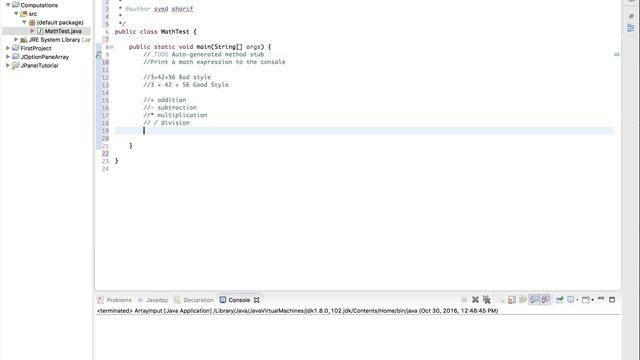The image size is (640, 360).
Task: Minimize the Console panel
Action: (601, 299)
